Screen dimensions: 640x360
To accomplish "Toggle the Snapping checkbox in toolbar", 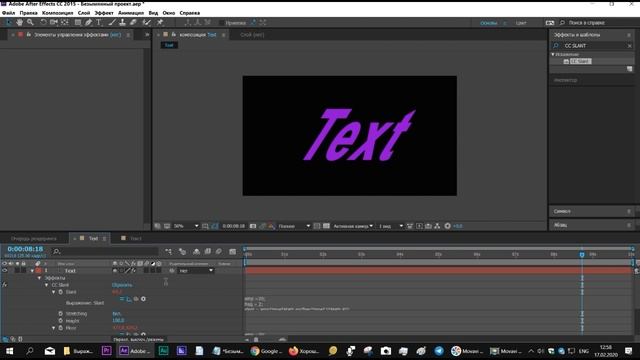I will tap(222, 23).
